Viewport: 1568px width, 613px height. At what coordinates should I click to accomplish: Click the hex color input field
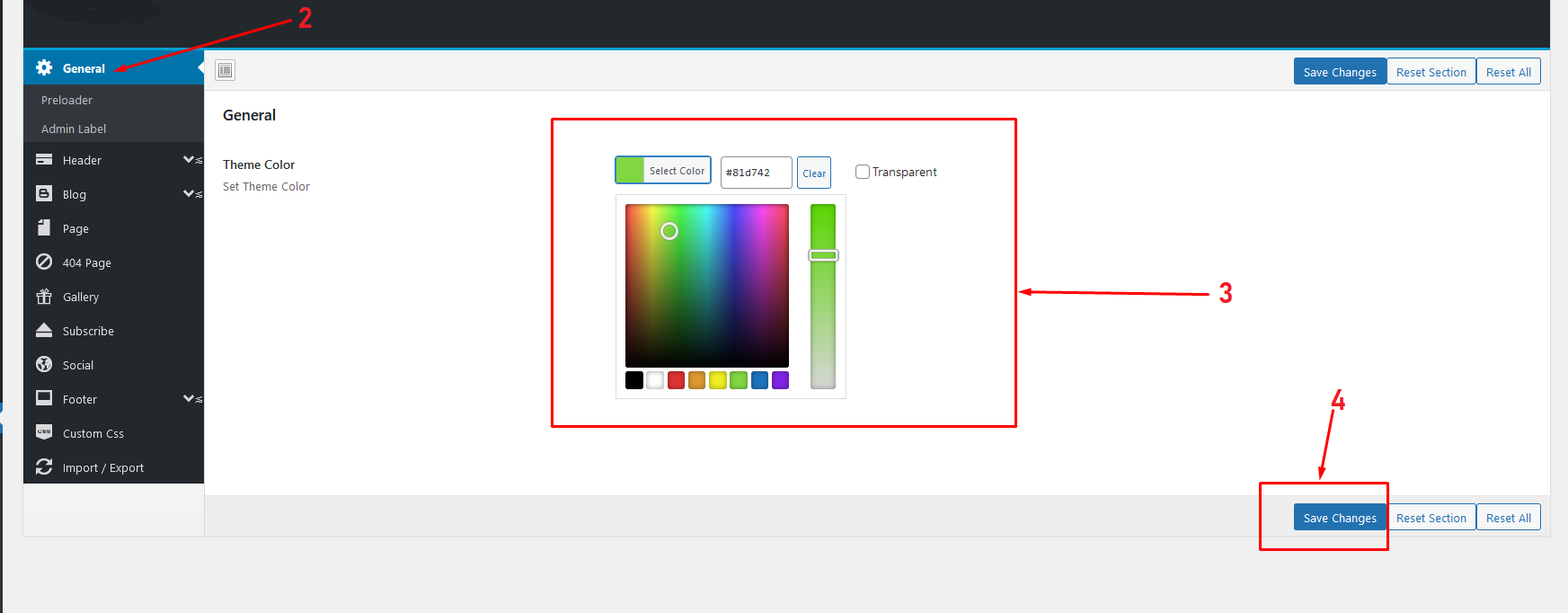pyautogui.click(x=756, y=173)
